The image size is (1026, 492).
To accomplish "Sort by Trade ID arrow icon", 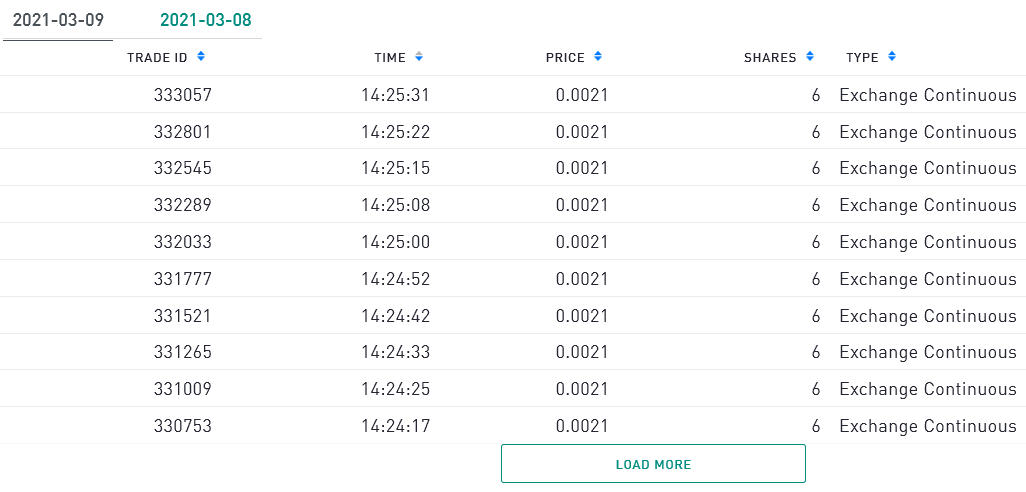I will point(201,57).
